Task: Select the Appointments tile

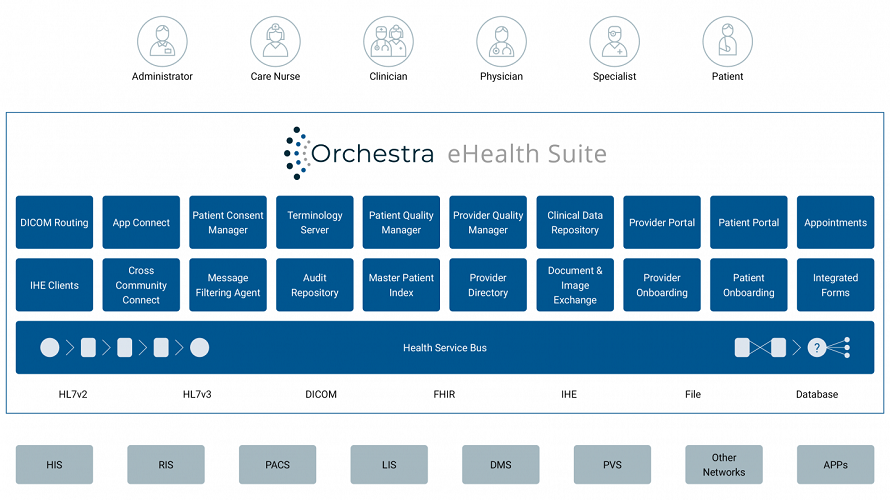Action: point(836,222)
